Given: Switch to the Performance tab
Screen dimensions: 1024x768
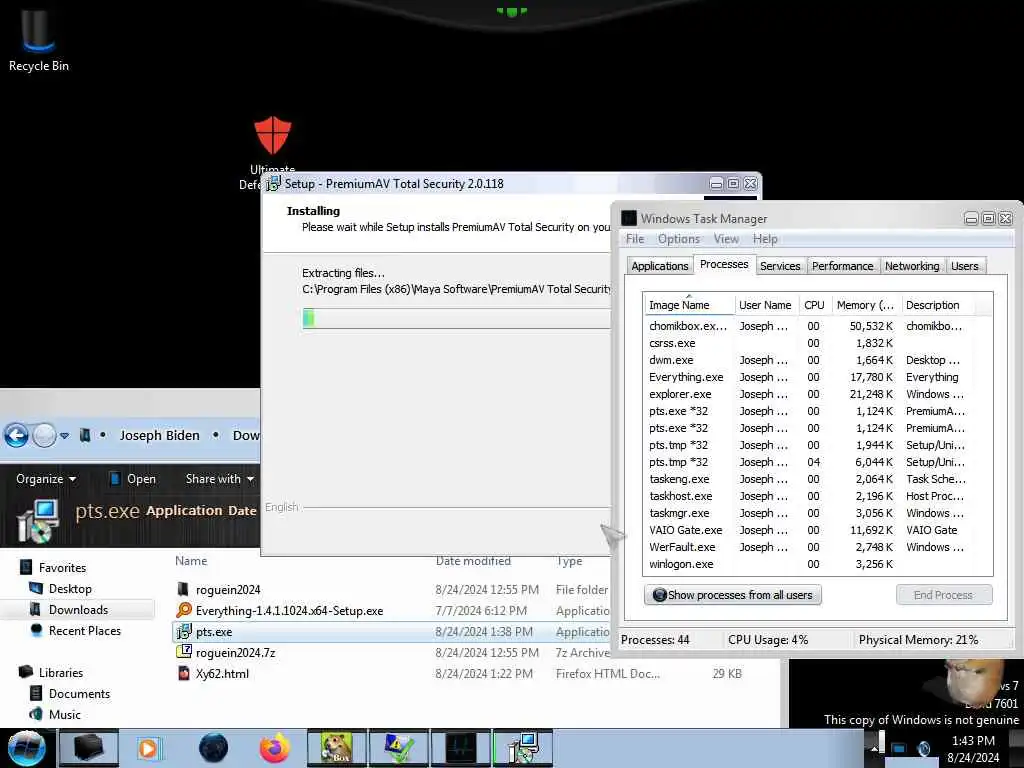Looking at the screenshot, I should point(842,266).
